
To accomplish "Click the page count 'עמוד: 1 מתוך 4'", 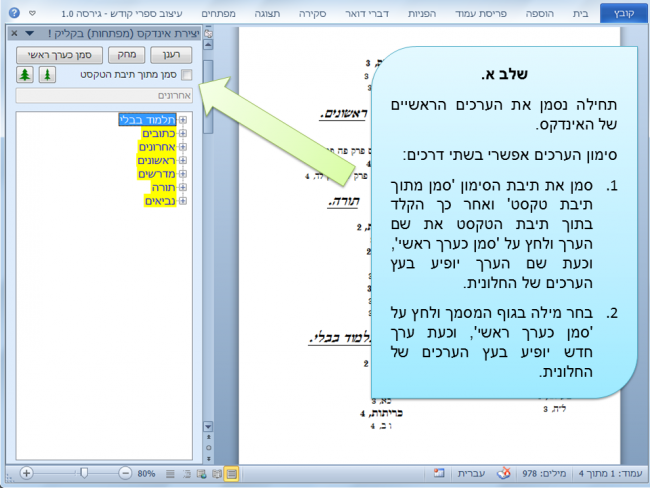I will point(610,473).
